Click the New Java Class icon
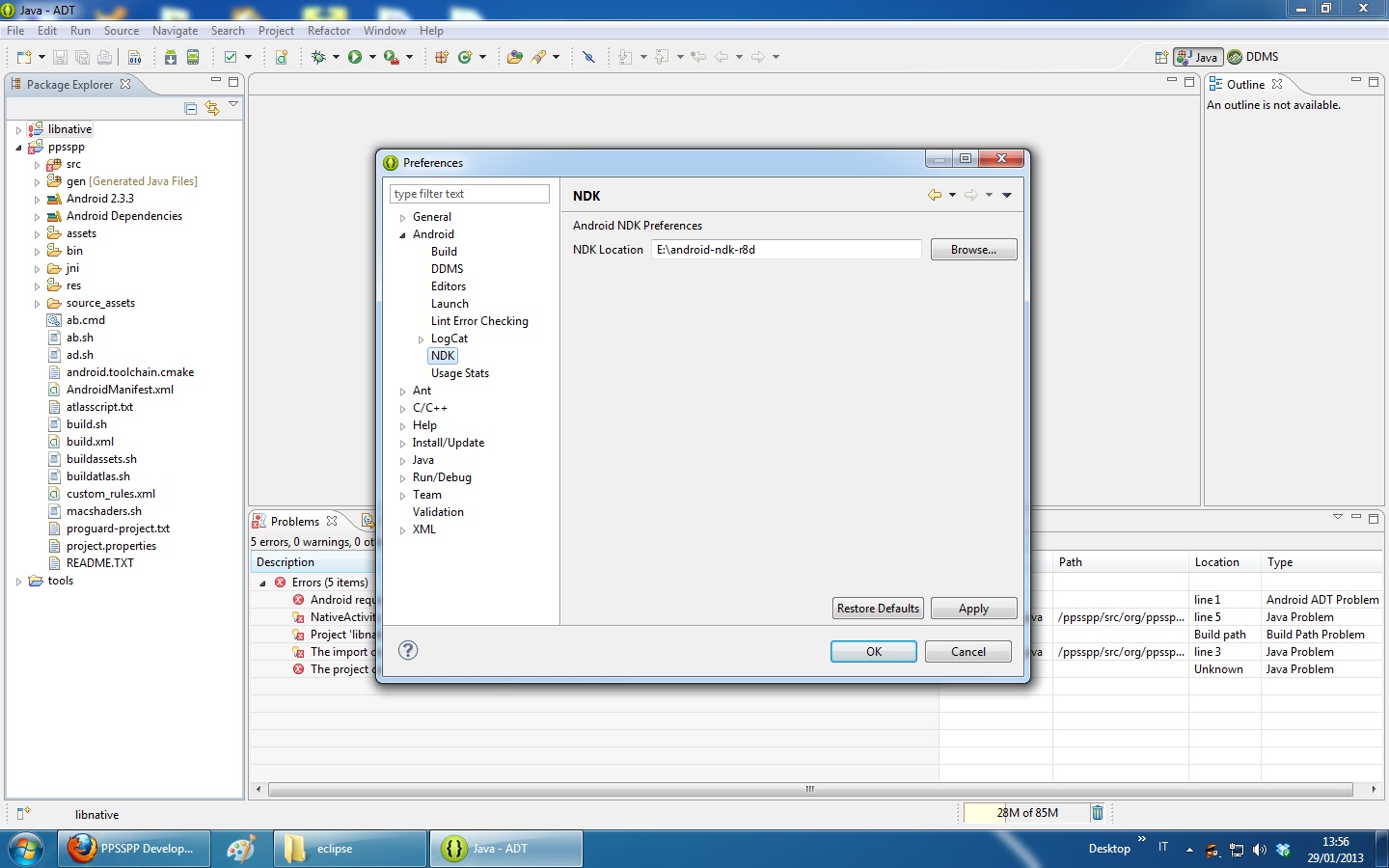The image size is (1389, 868). point(465,57)
